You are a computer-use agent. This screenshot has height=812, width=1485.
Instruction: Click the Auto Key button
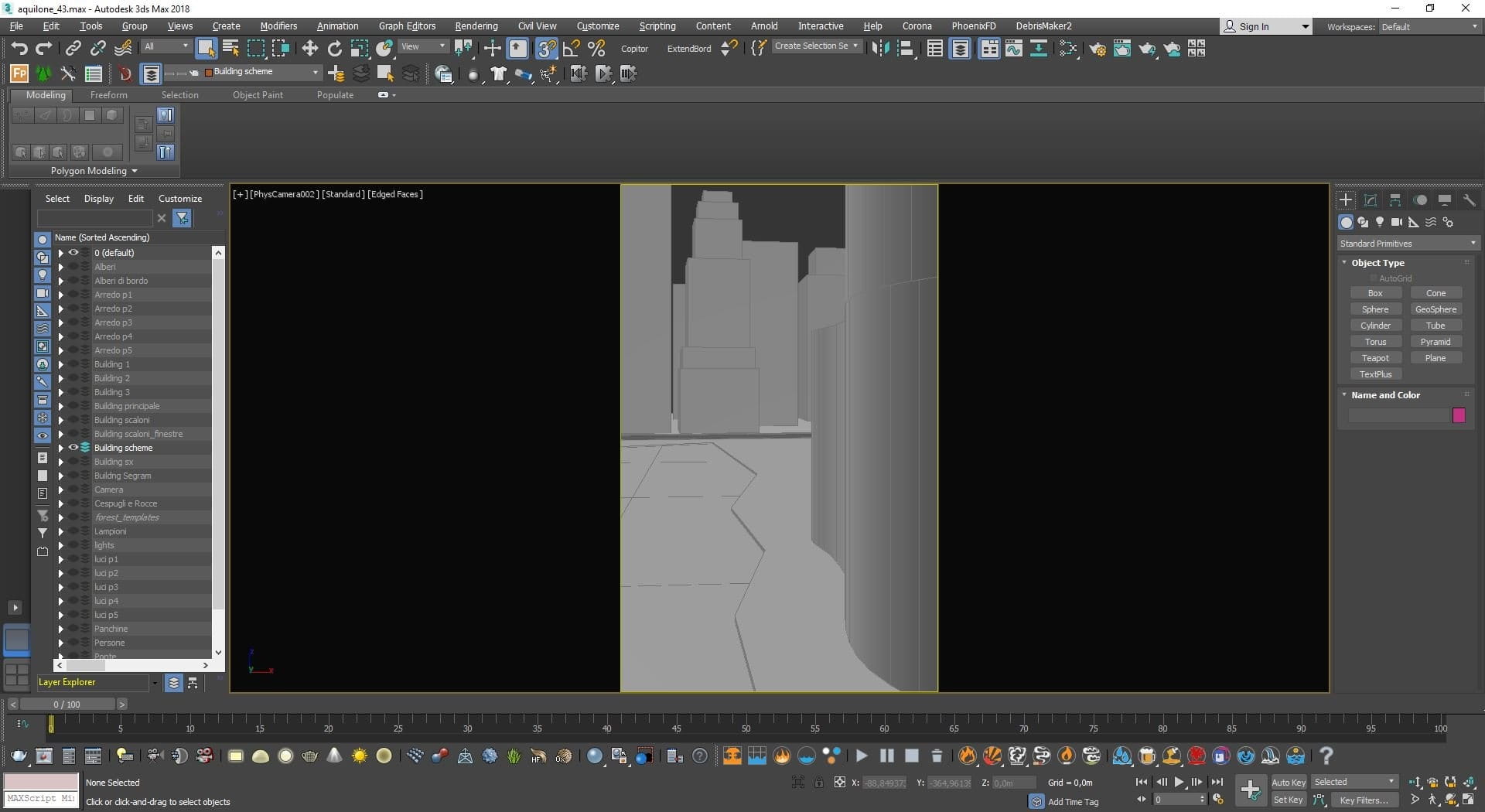(x=1289, y=783)
